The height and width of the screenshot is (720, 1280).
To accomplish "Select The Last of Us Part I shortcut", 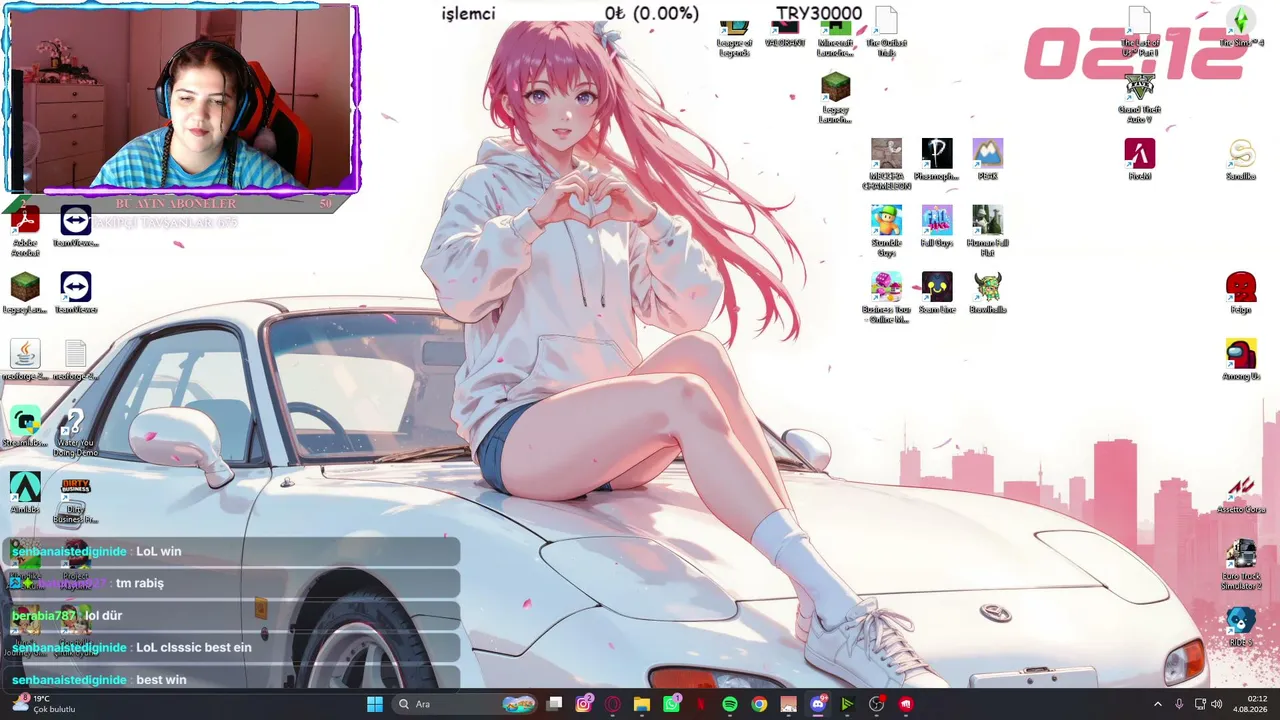I will [1139, 32].
